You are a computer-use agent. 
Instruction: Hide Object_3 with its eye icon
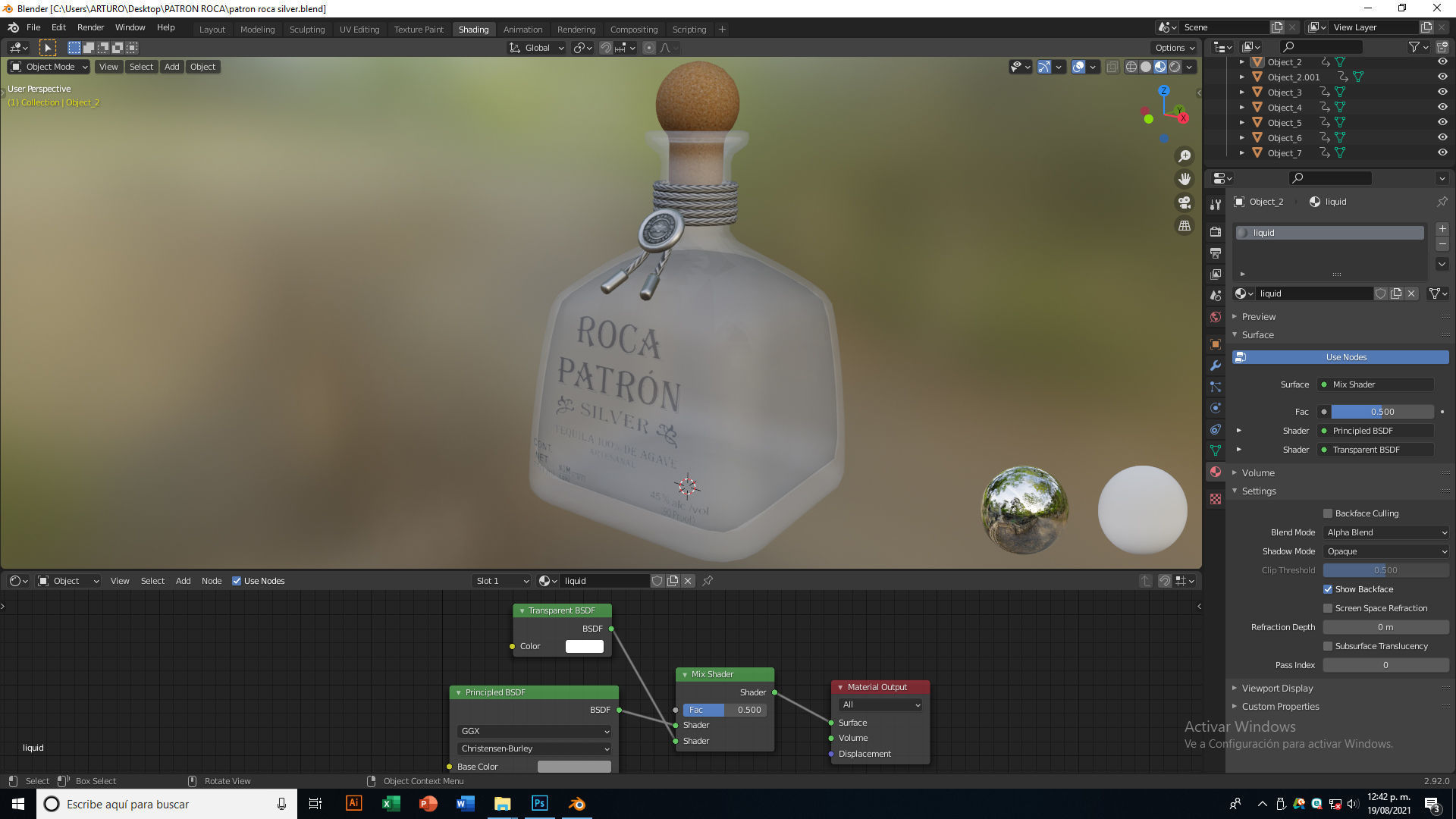click(x=1442, y=93)
